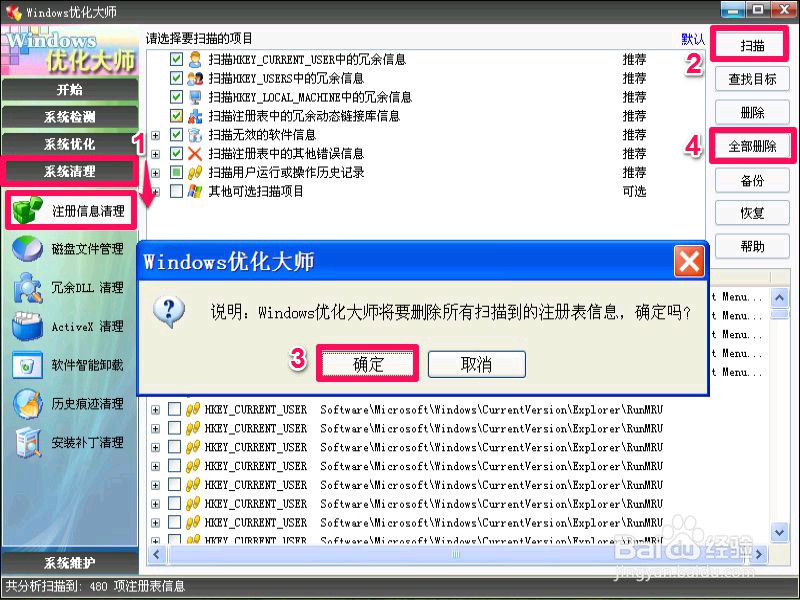Click icon of 扫描无效的软件信息 item
This screenshot has height=600, width=800.
tap(195, 135)
